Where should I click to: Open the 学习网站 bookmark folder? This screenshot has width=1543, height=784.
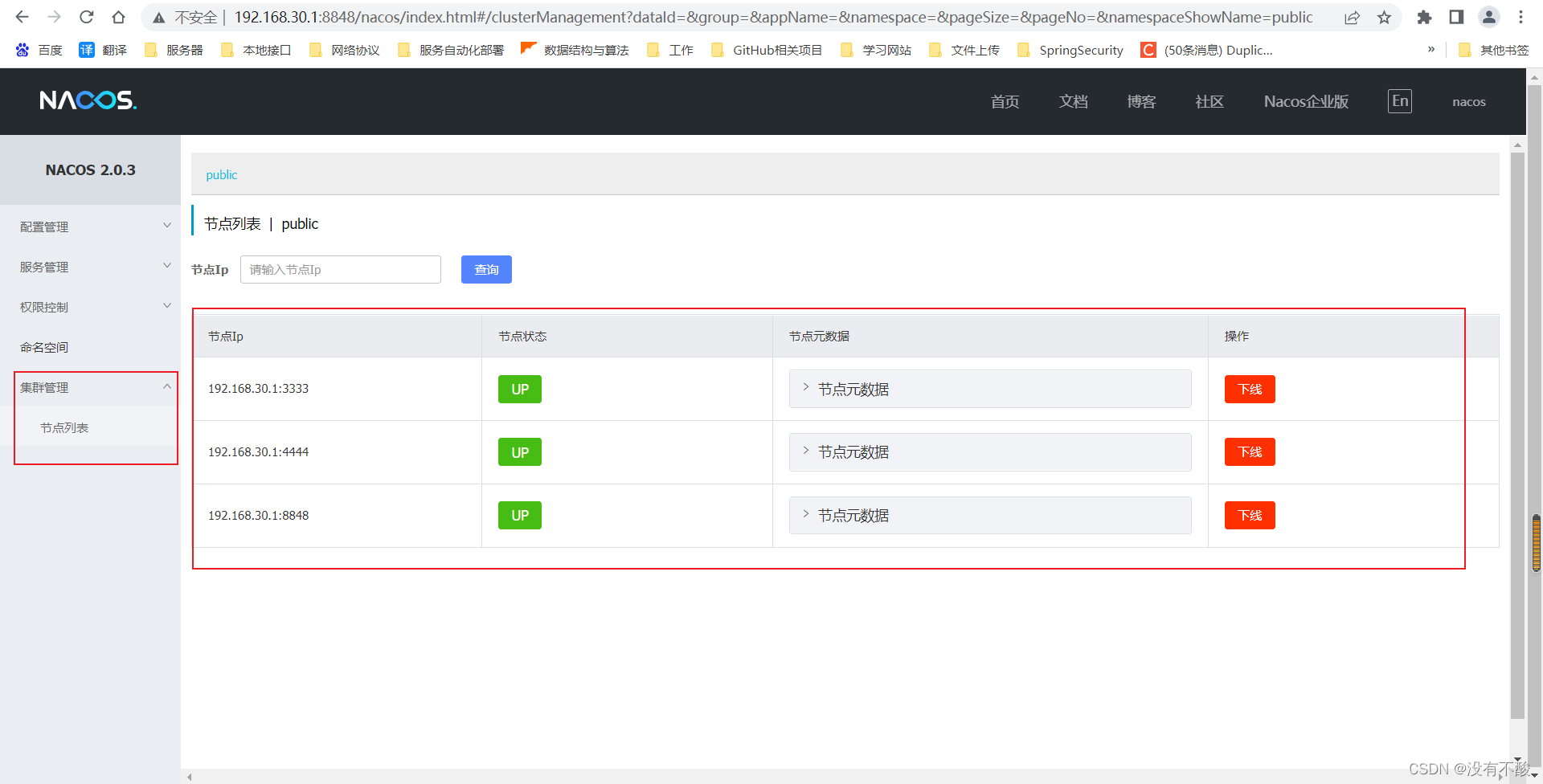tap(875, 50)
